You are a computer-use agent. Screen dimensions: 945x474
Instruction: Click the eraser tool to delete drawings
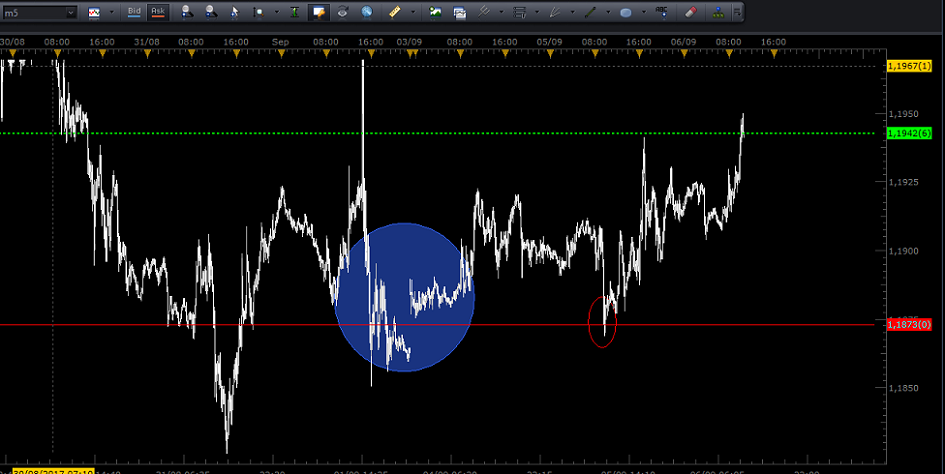(690, 13)
